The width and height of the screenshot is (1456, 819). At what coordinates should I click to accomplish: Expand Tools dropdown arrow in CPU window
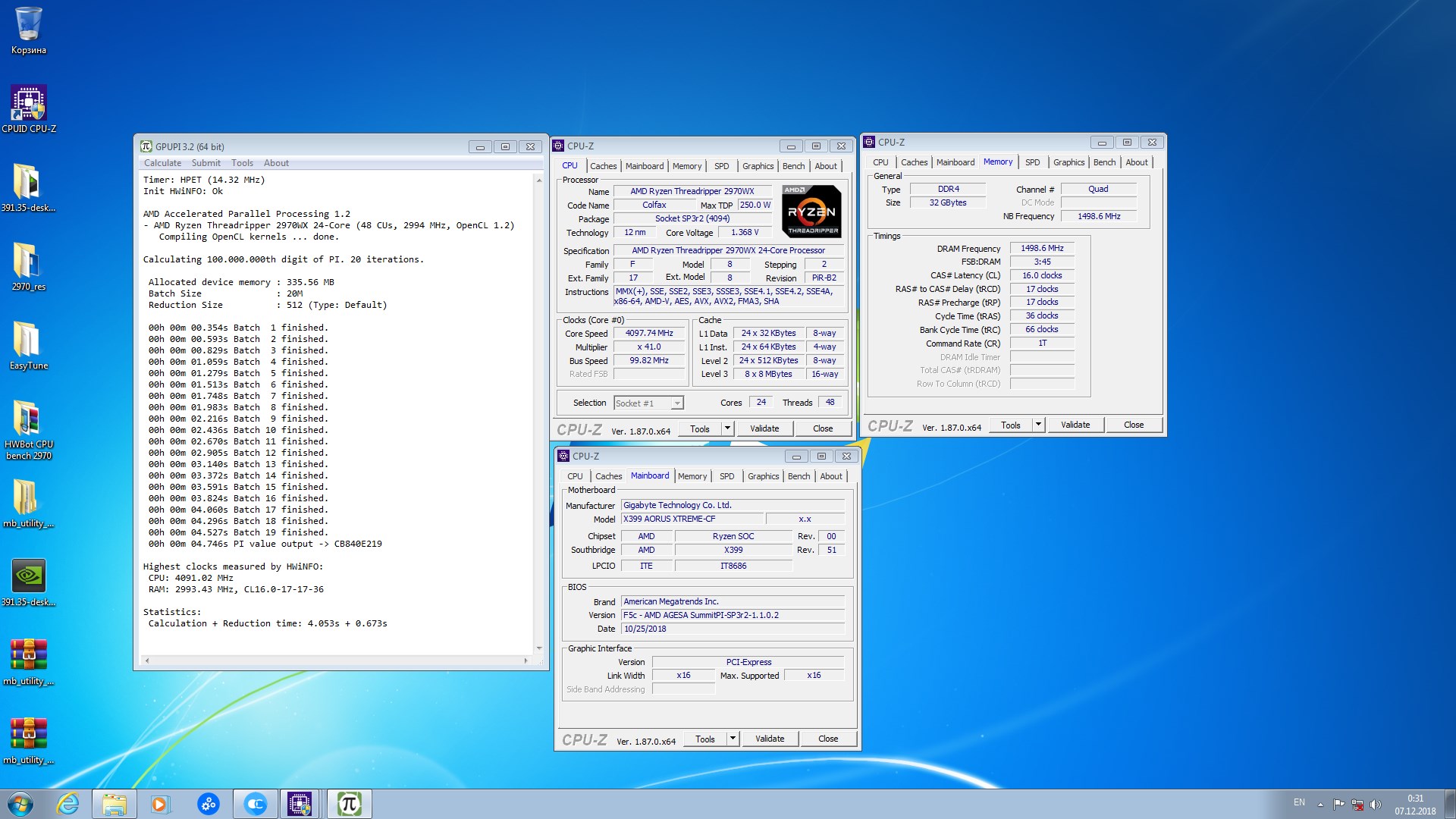tap(726, 428)
